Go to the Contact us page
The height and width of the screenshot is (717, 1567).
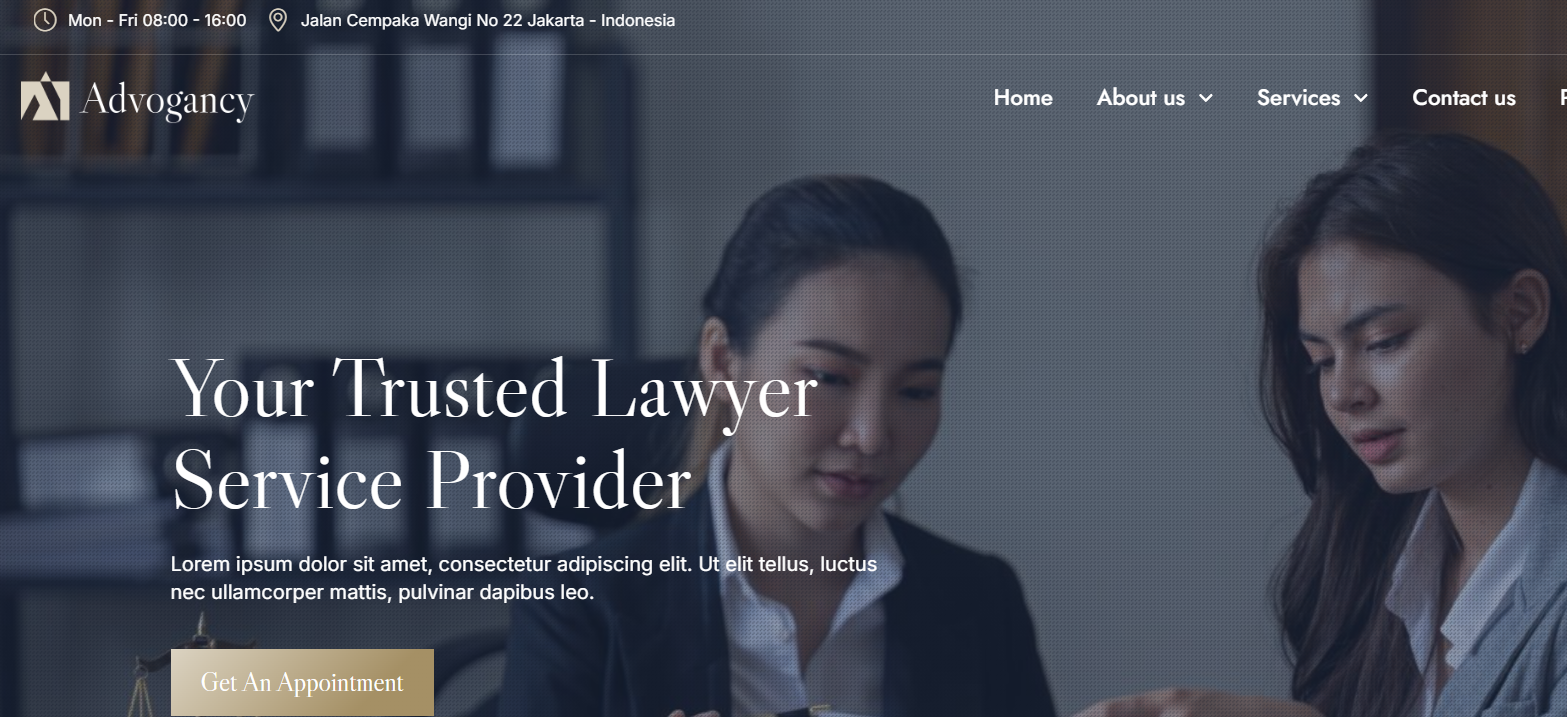pyautogui.click(x=1464, y=98)
